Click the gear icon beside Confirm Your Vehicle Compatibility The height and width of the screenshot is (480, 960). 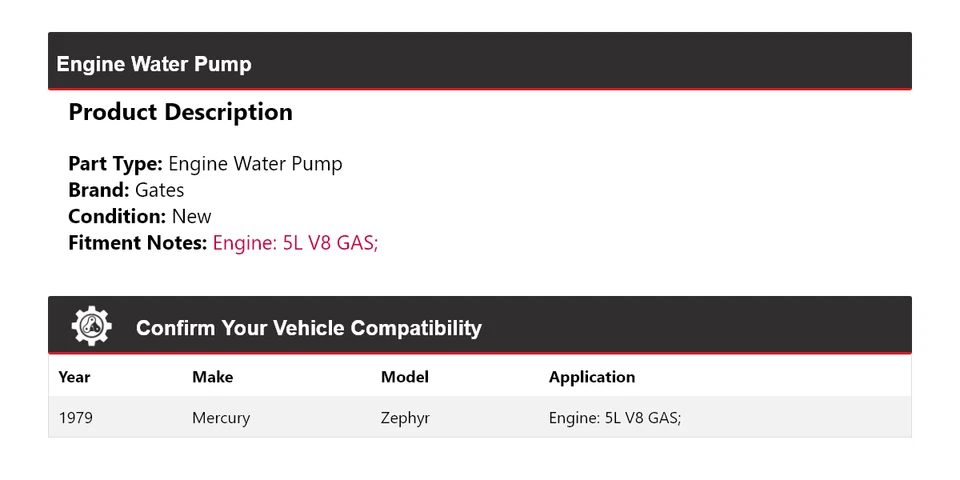[x=91, y=327]
